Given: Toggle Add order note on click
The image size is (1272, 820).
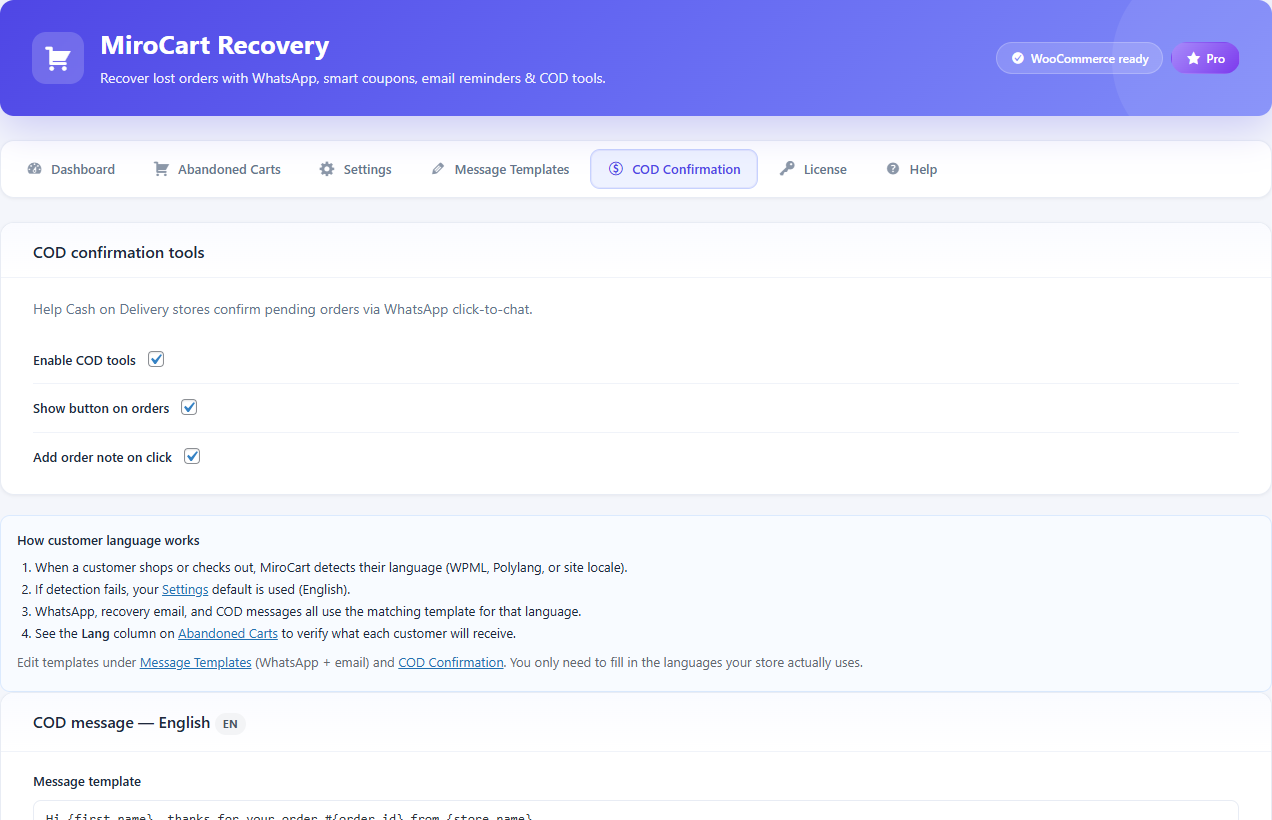Looking at the screenshot, I should [x=192, y=456].
